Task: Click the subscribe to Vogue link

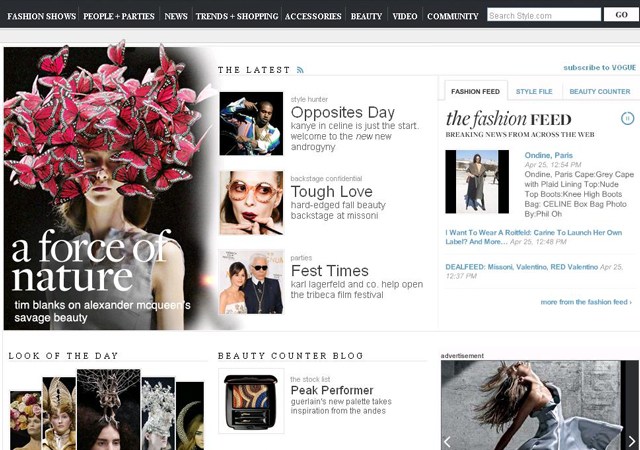Action: tap(599, 68)
